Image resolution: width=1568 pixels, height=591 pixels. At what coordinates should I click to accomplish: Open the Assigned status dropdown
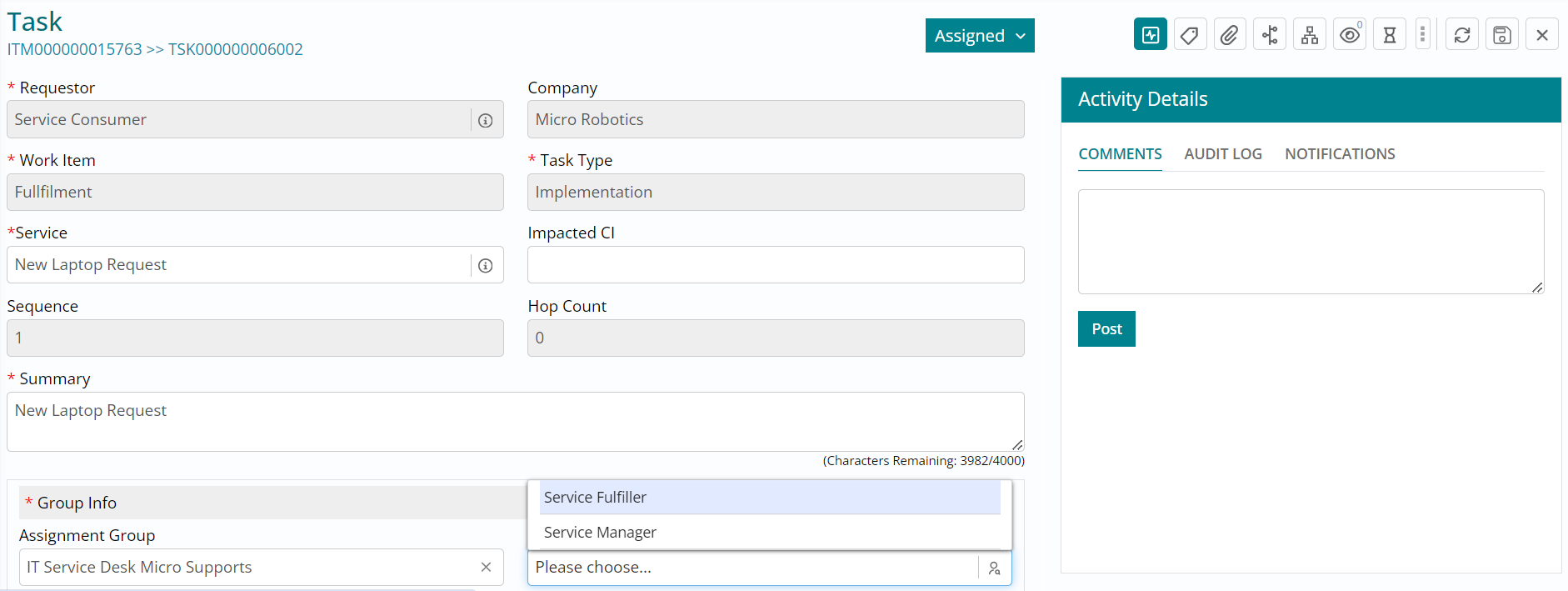click(x=980, y=36)
